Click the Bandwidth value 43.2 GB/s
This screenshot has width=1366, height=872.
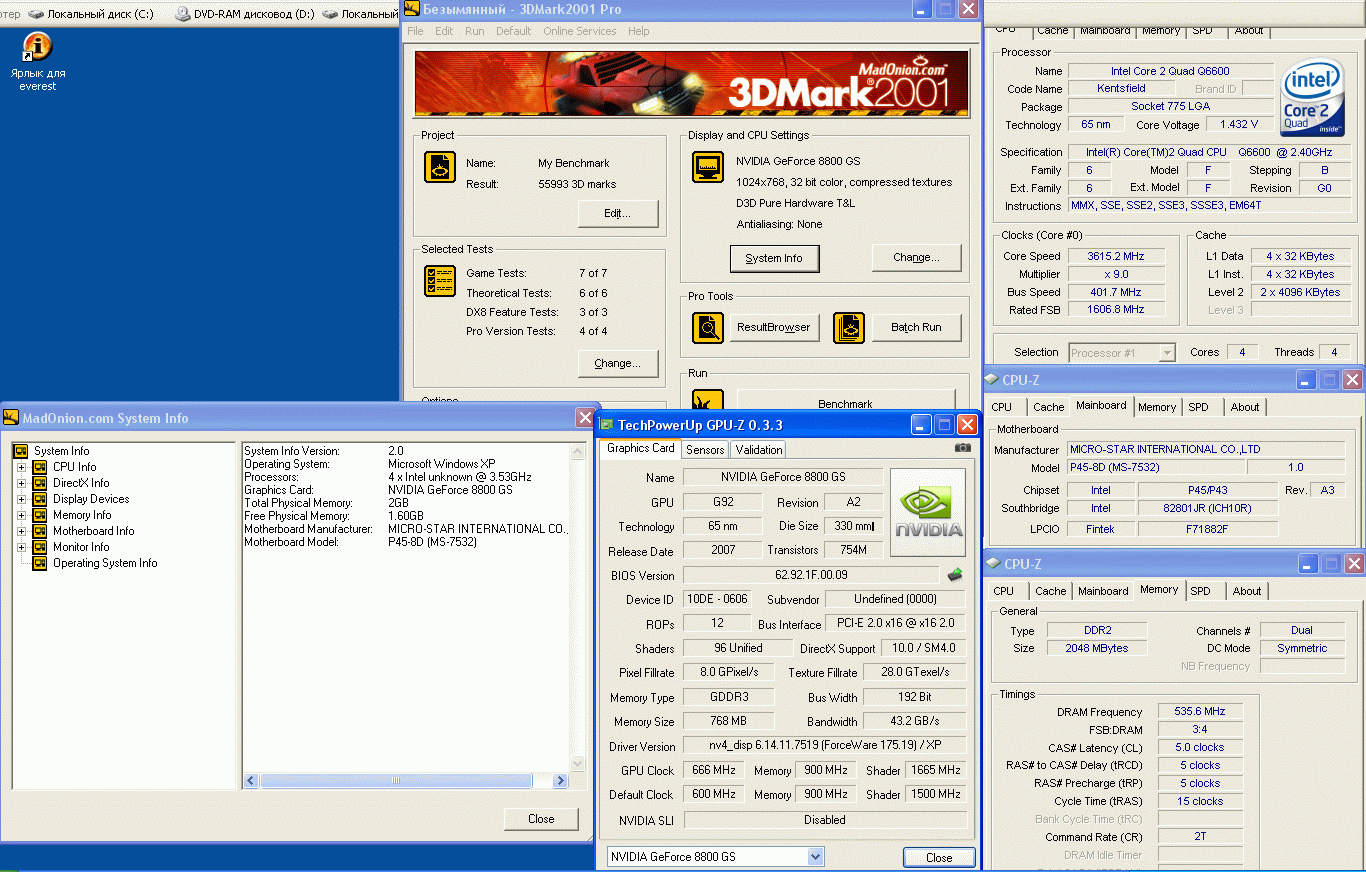(x=915, y=721)
